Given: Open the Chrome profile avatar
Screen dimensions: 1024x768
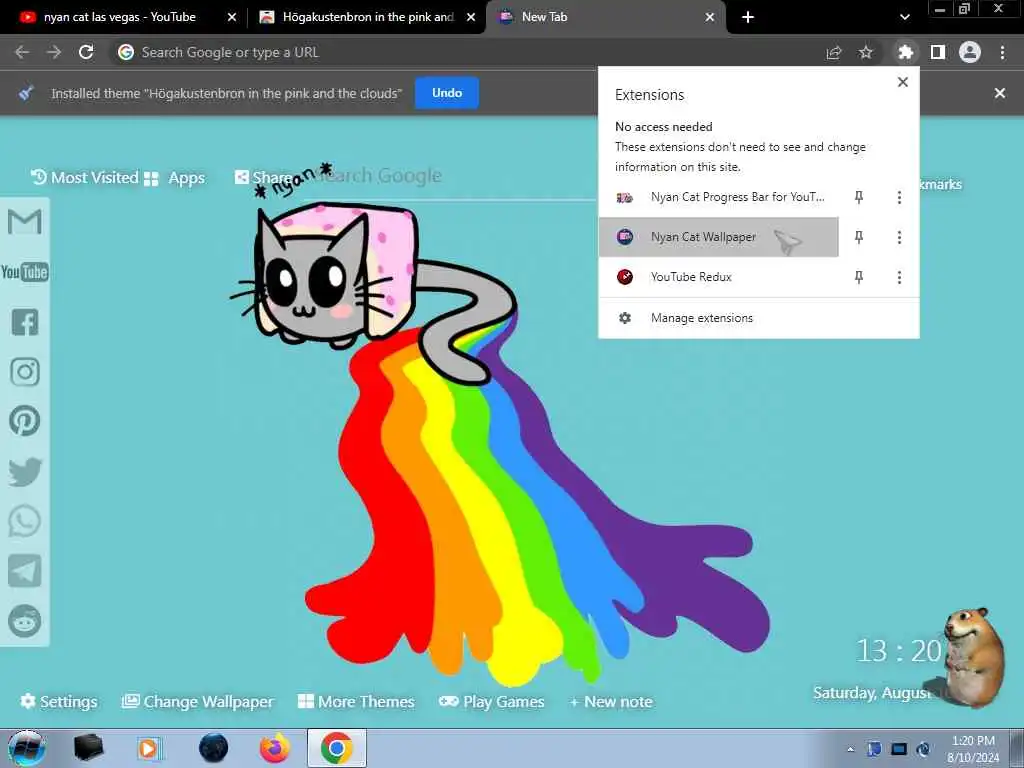Looking at the screenshot, I should [x=970, y=52].
